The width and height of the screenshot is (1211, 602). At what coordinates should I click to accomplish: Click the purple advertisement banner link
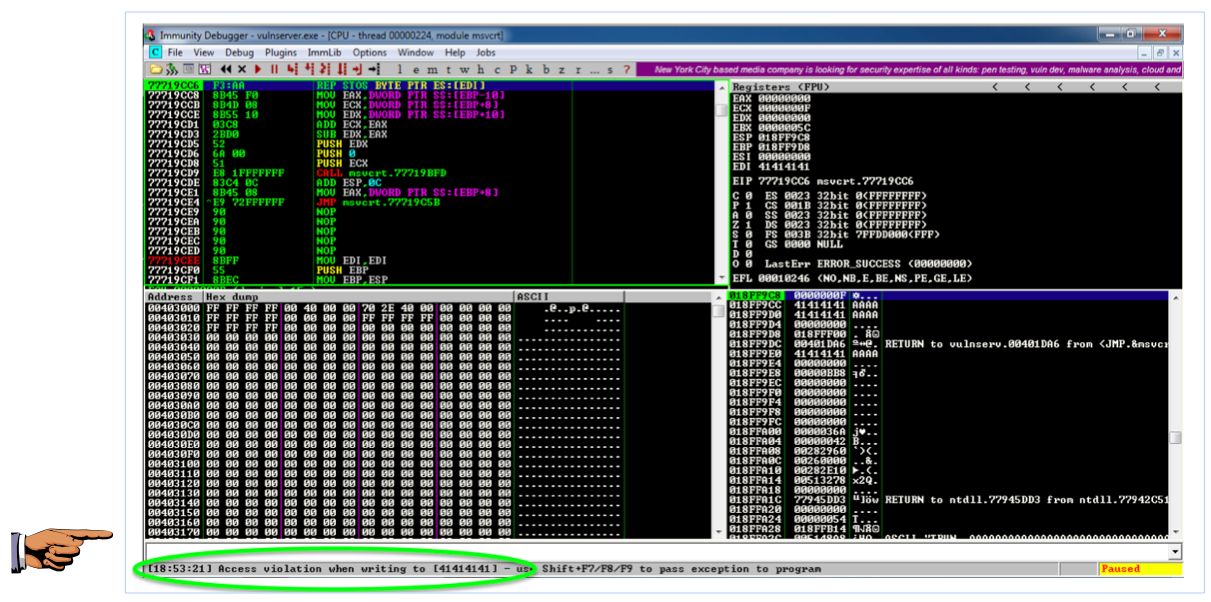[x=915, y=70]
